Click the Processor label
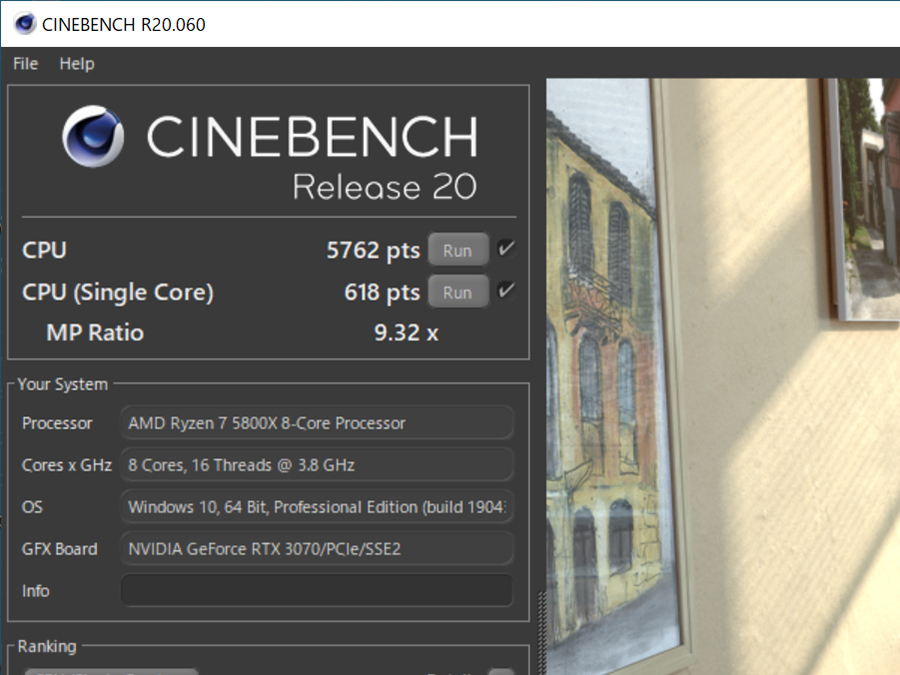The image size is (900, 675). coord(57,424)
